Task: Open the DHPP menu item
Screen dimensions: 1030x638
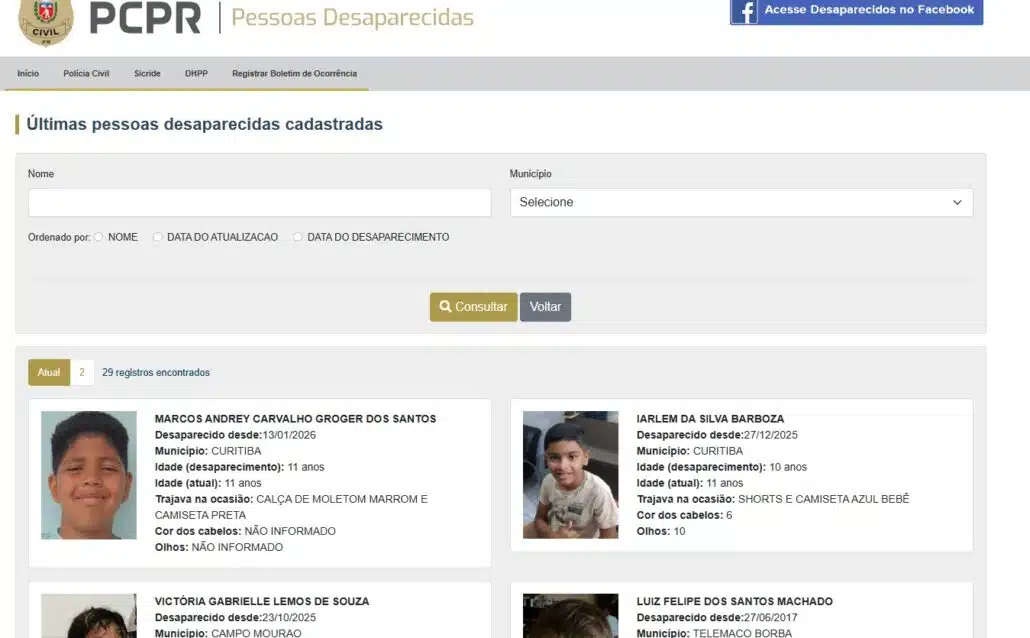Action: click(196, 72)
